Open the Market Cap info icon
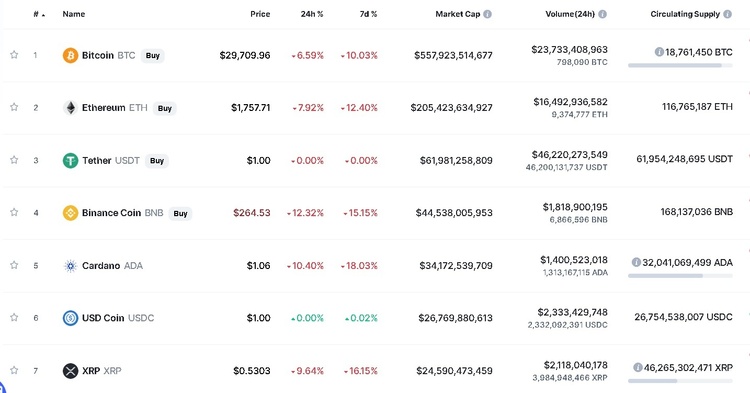Viewport: 750px width, 393px height. (487, 14)
